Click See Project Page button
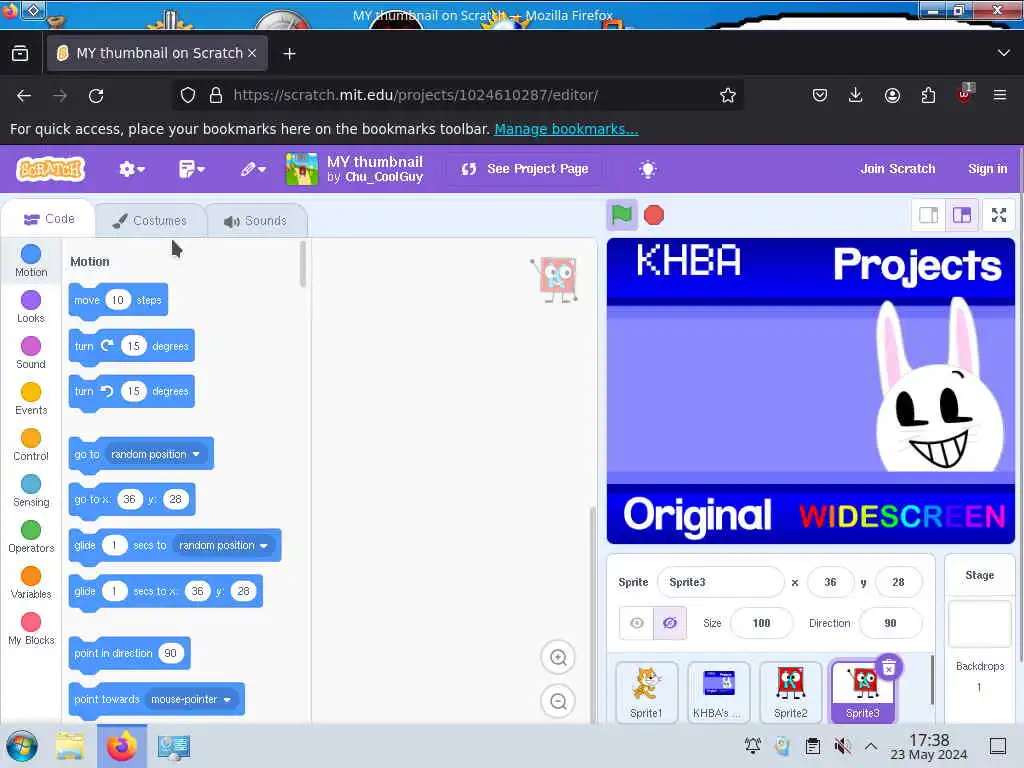Image resolution: width=1024 pixels, height=768 pixels. click(x=524, y=169)
